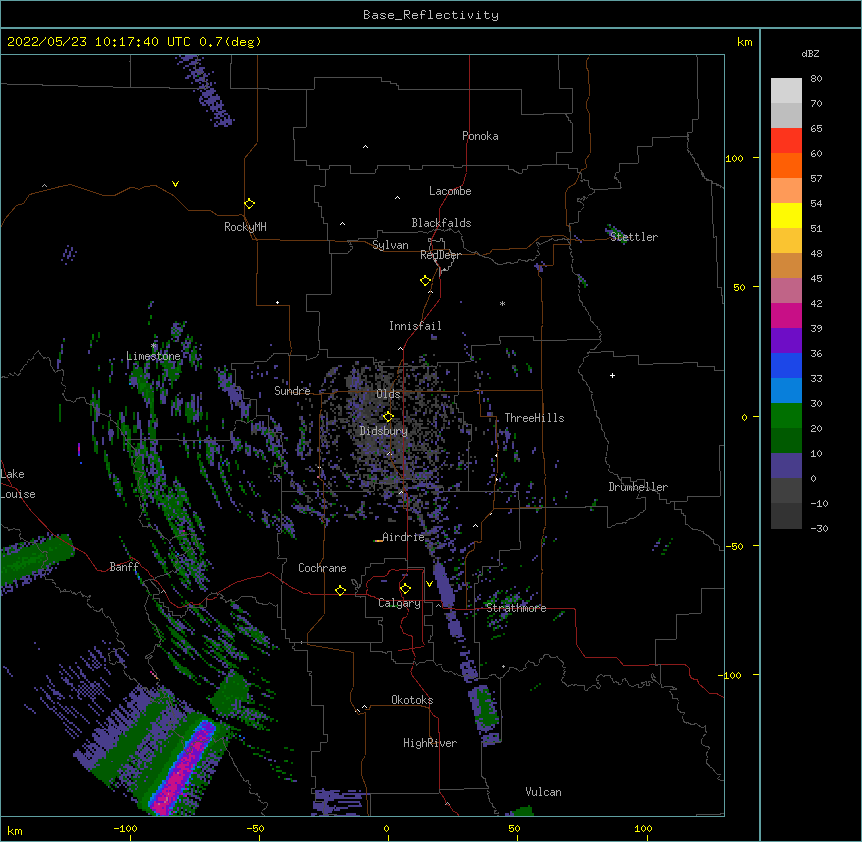Screen dimensions: 862x842
Task: Click the yellow diamond marker south of RedDeer
Action: (426, 281)
